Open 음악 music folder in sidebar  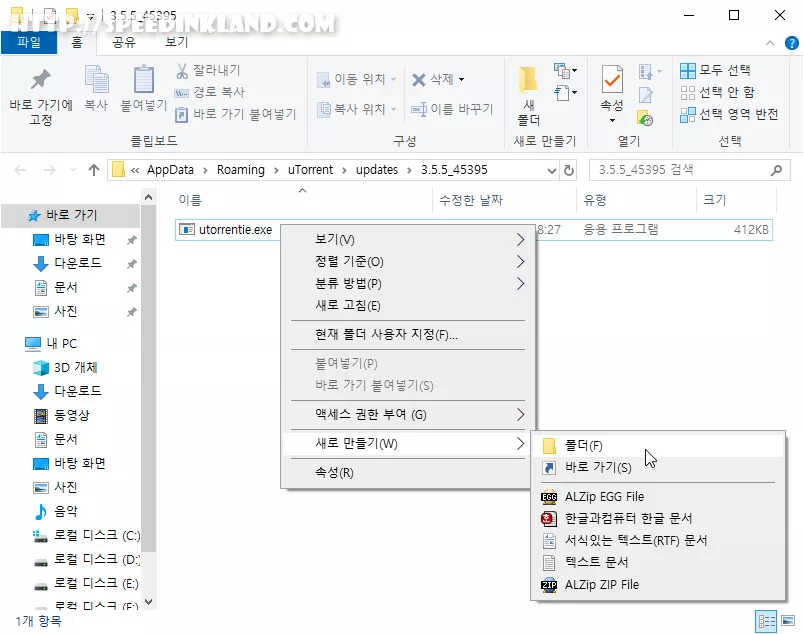click(x=55, y=511)
